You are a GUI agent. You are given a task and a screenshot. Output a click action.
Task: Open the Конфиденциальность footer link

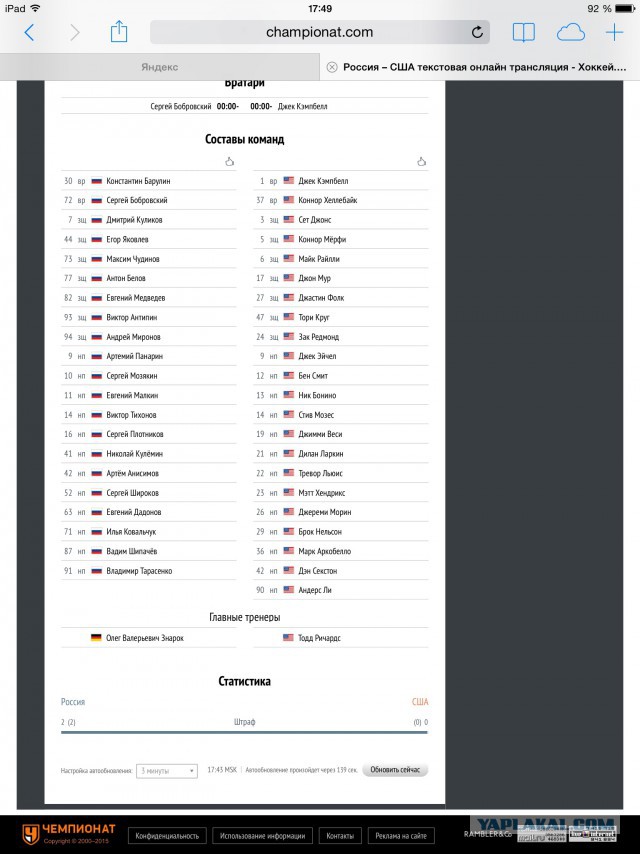click(x=167, y=835)
